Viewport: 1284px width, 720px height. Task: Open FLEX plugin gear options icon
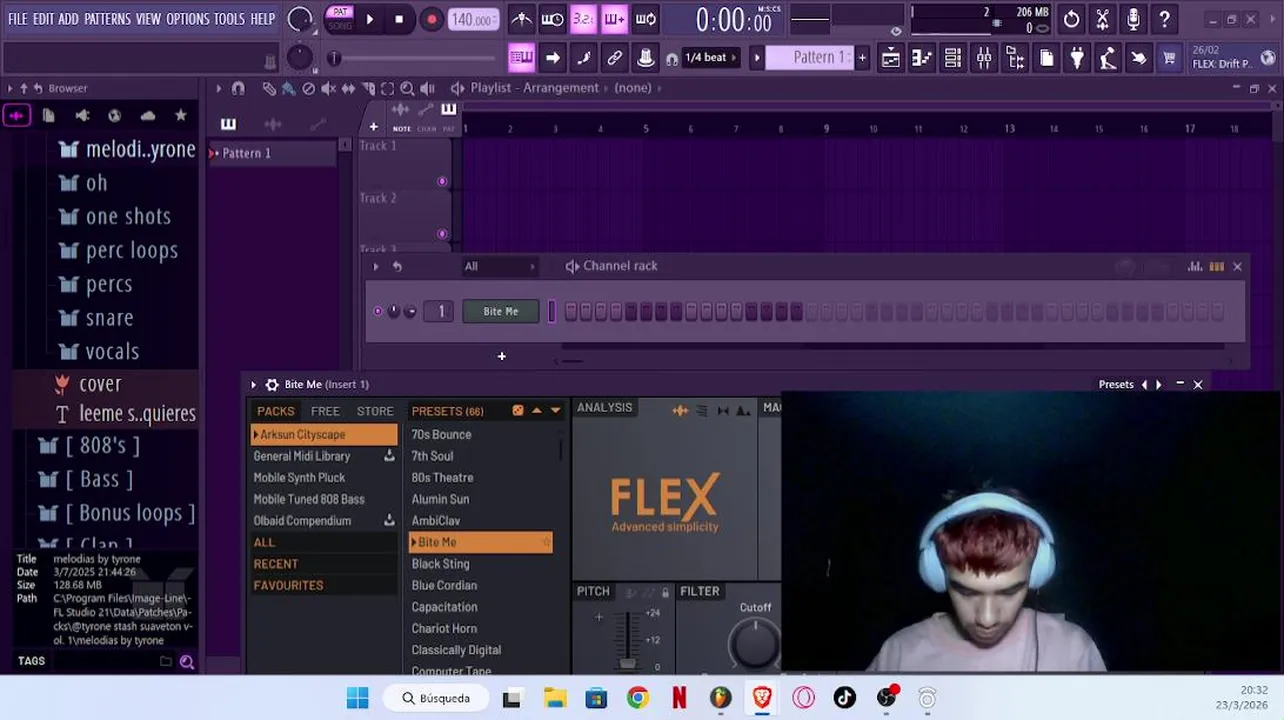click(271, 385)
